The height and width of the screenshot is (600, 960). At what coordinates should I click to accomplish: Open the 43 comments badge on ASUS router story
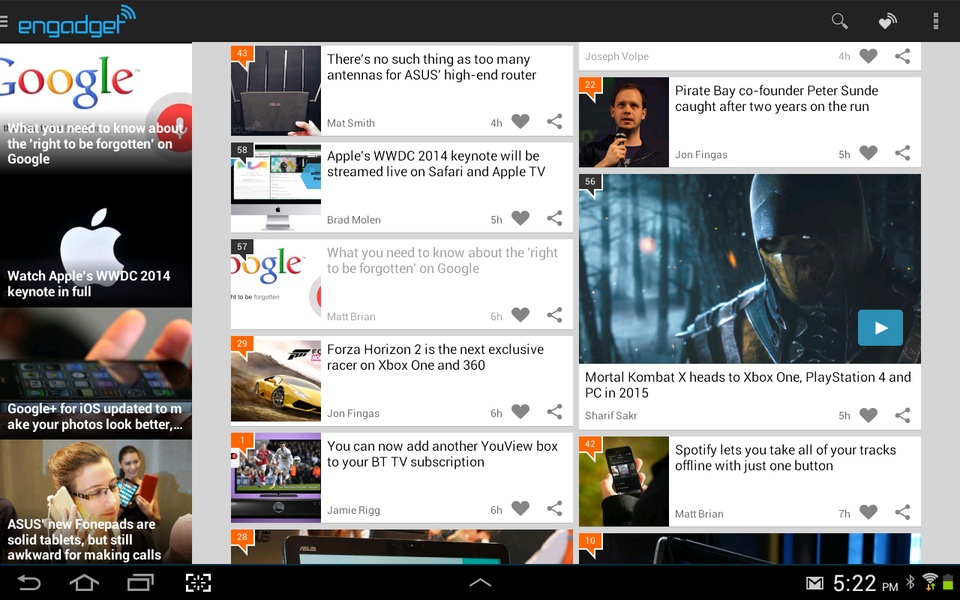(242, 56)
